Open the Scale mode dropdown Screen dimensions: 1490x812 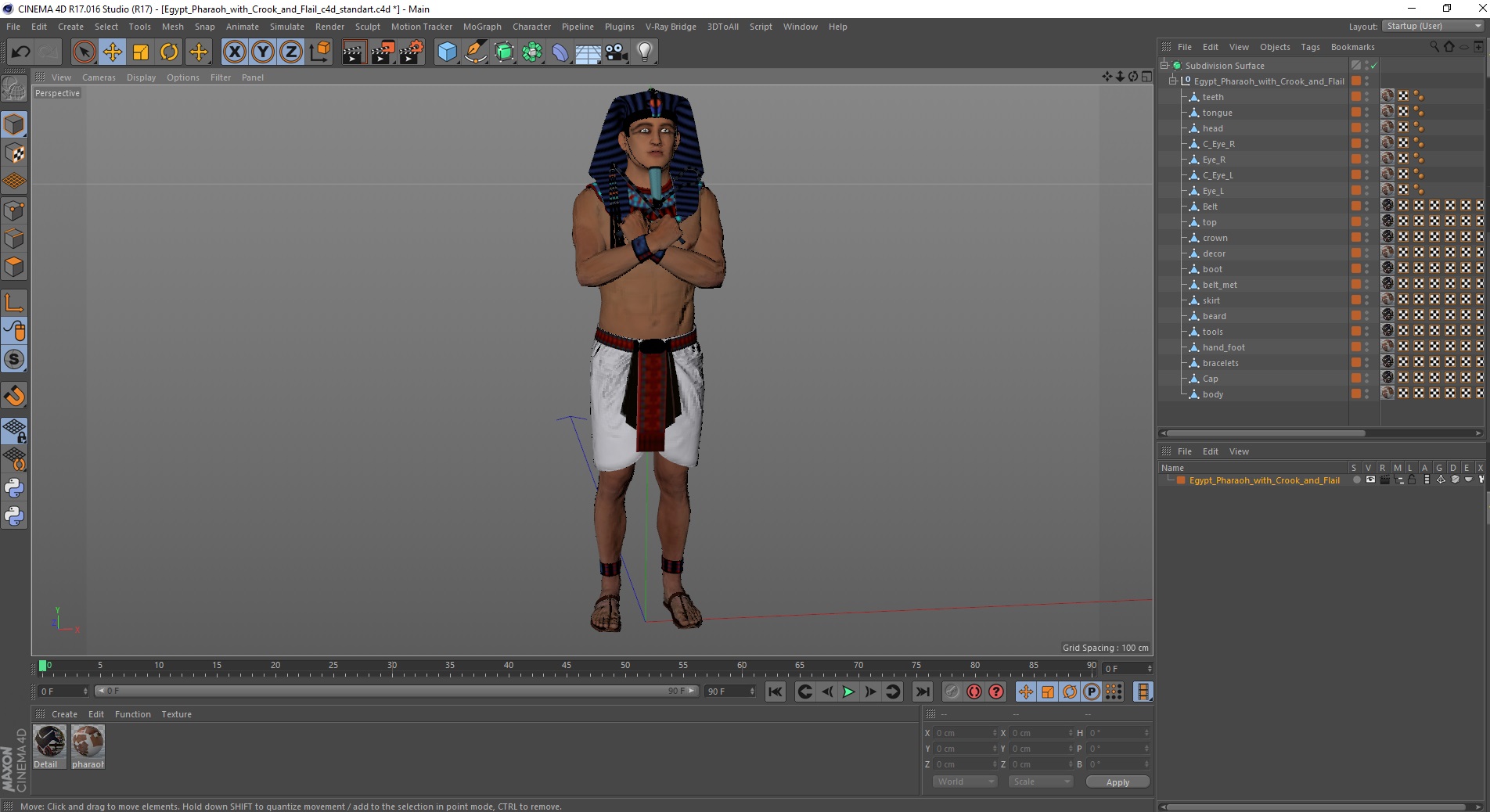(x=1040, y=781)
